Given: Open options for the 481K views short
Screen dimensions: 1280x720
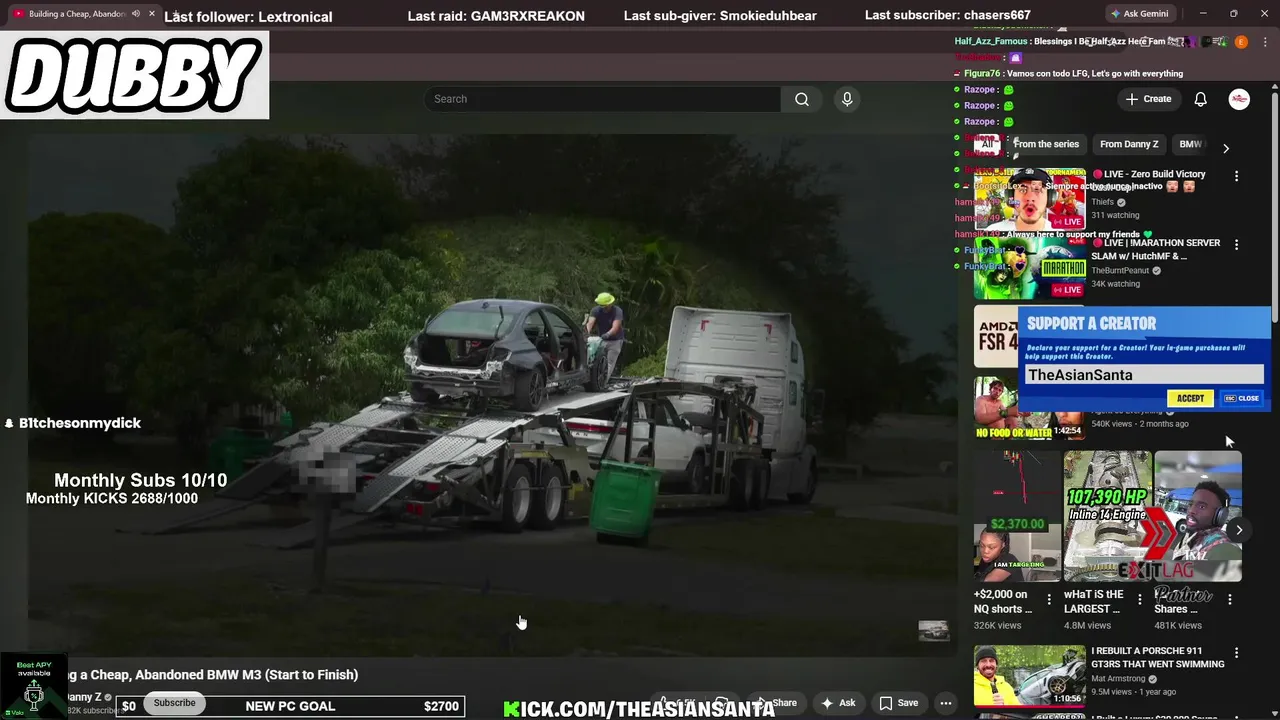Looking at the screenshot, I should (1229, 600).
